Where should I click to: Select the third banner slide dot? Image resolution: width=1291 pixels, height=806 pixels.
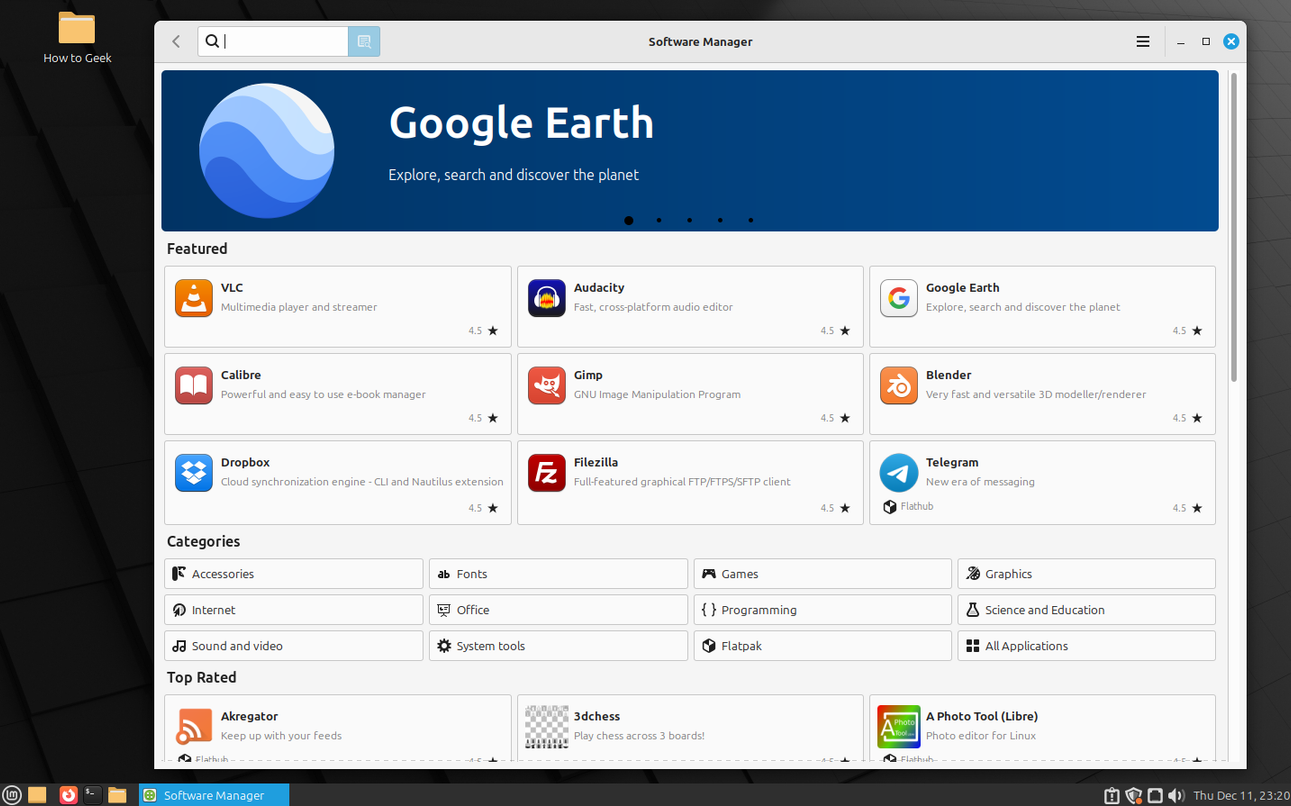tap(689, 220)
